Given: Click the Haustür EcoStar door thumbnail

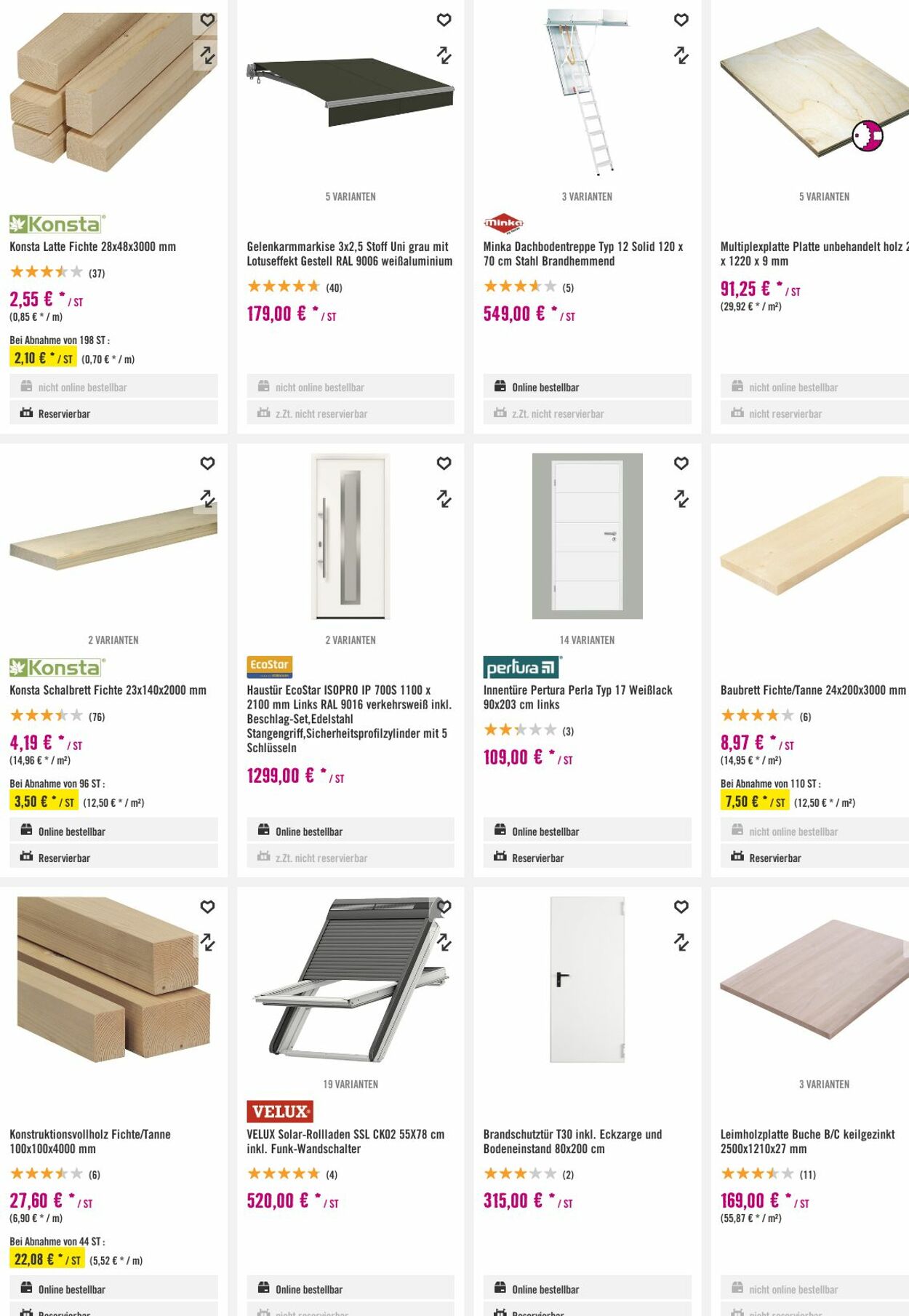Looking at the screenshot, I should click(x=351, y=536).
